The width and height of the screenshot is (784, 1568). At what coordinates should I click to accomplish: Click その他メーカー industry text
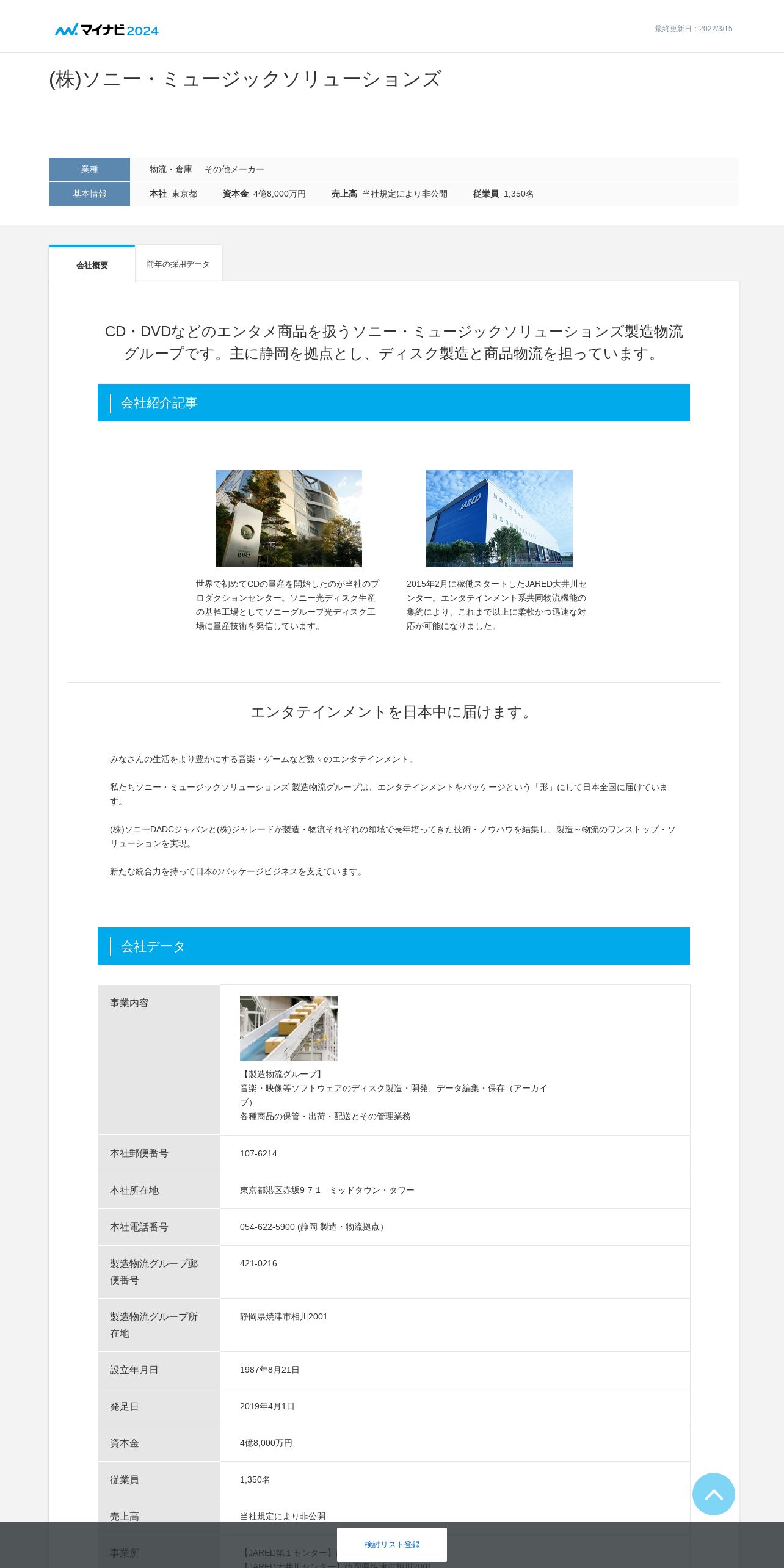pos(234,169)
